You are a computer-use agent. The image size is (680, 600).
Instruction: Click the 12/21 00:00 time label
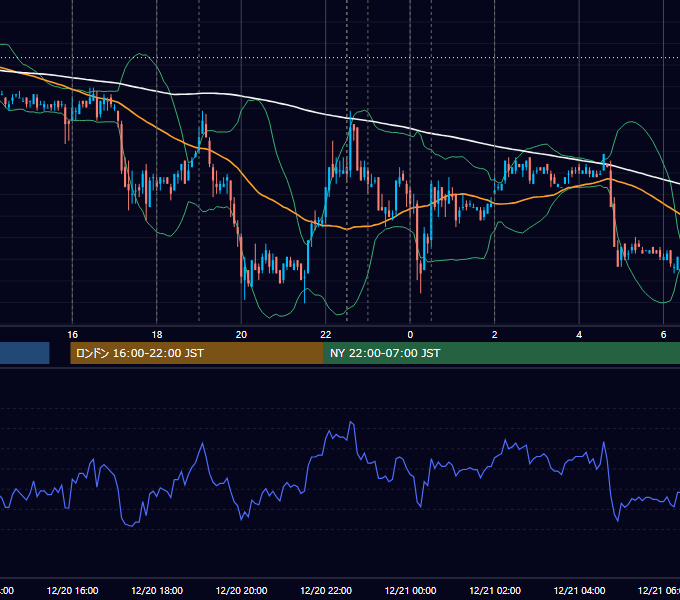coord(410,590)
